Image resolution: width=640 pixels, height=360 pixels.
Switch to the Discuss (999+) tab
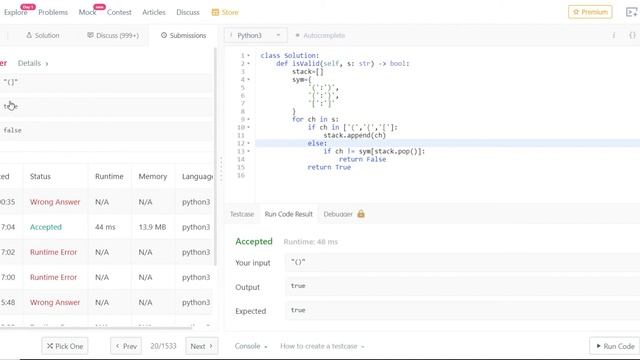click(113, 36)
